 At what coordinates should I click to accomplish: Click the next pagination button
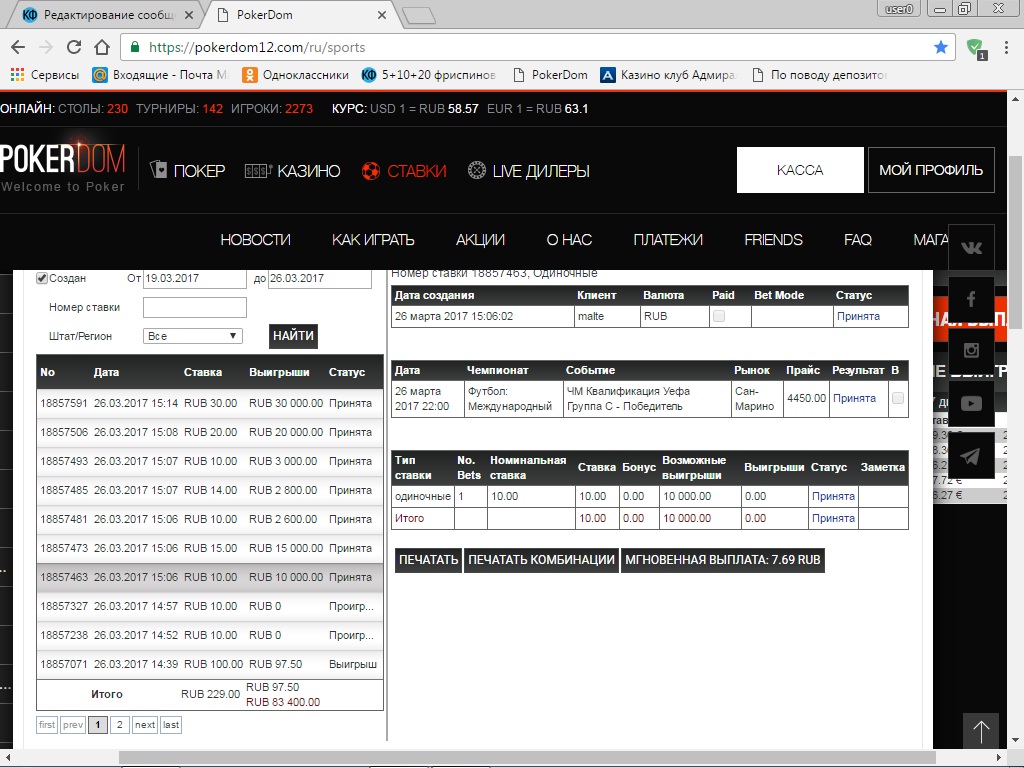pyautogui.click(x=145, y=725)
